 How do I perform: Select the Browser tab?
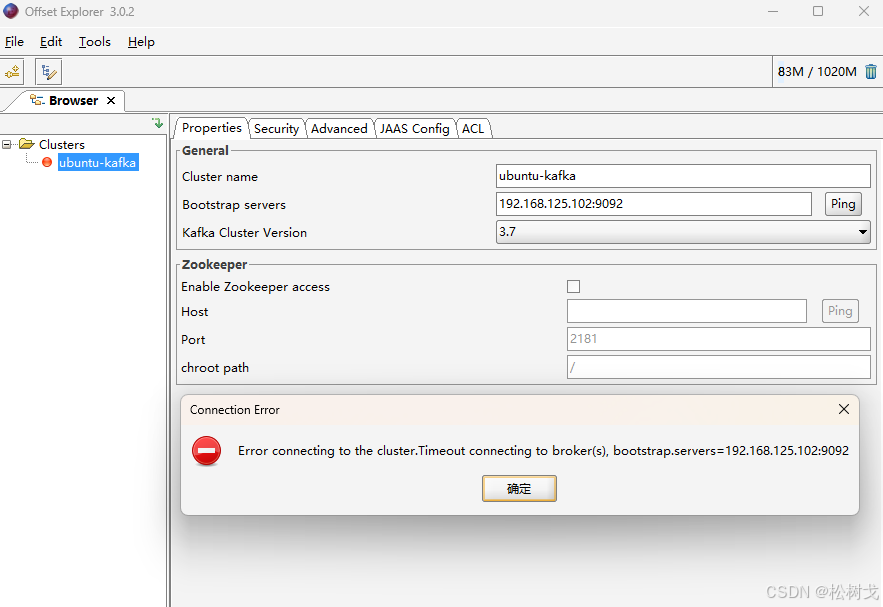tap(73, 100)
